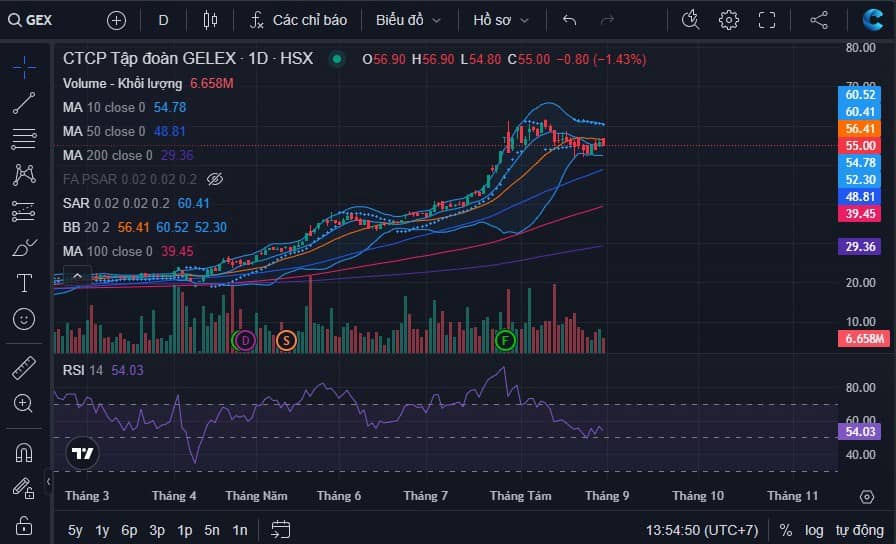
Task: Redo the chart action
Action: pos(607,21)
